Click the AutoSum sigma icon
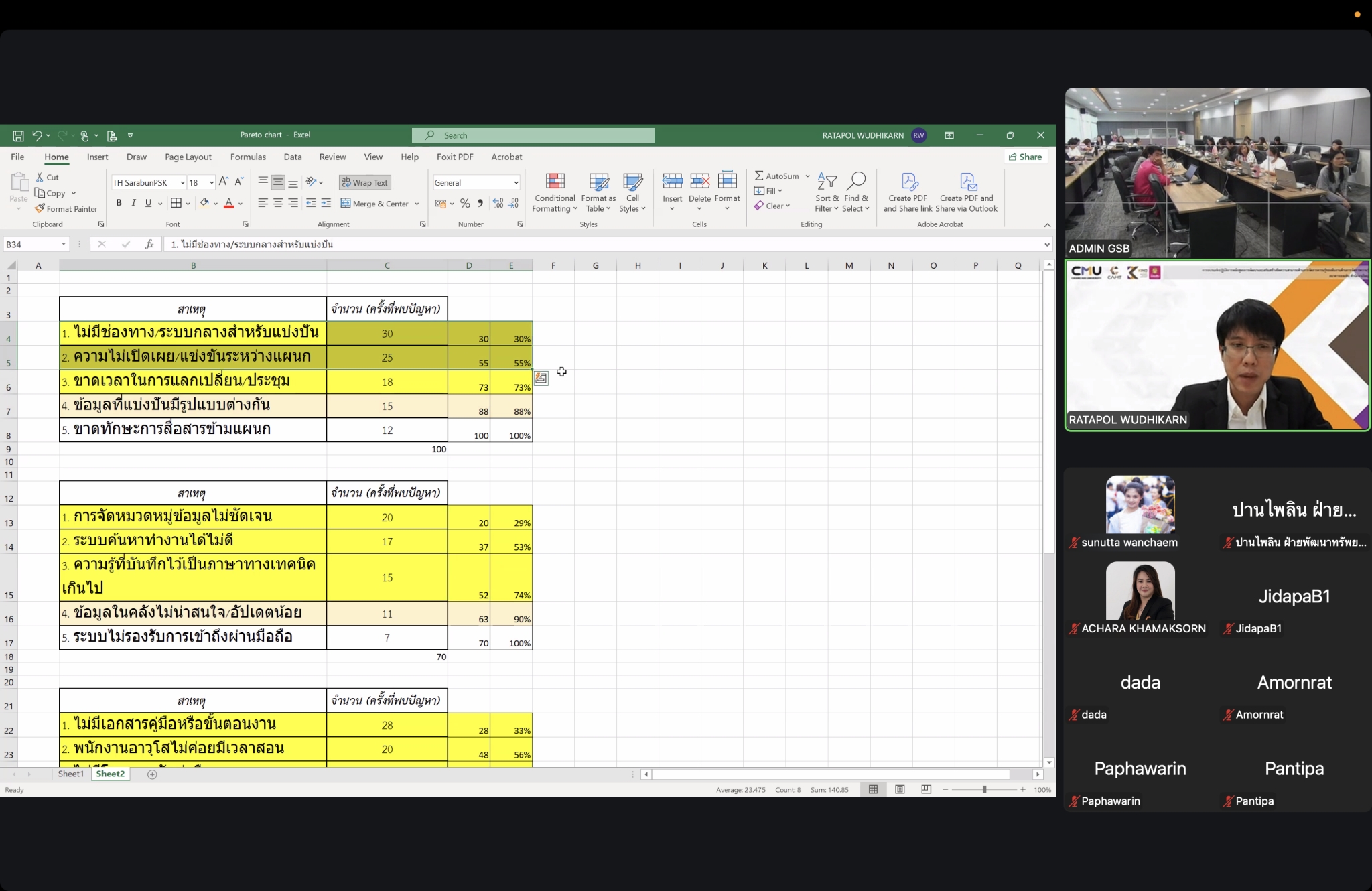 point(759,176)
